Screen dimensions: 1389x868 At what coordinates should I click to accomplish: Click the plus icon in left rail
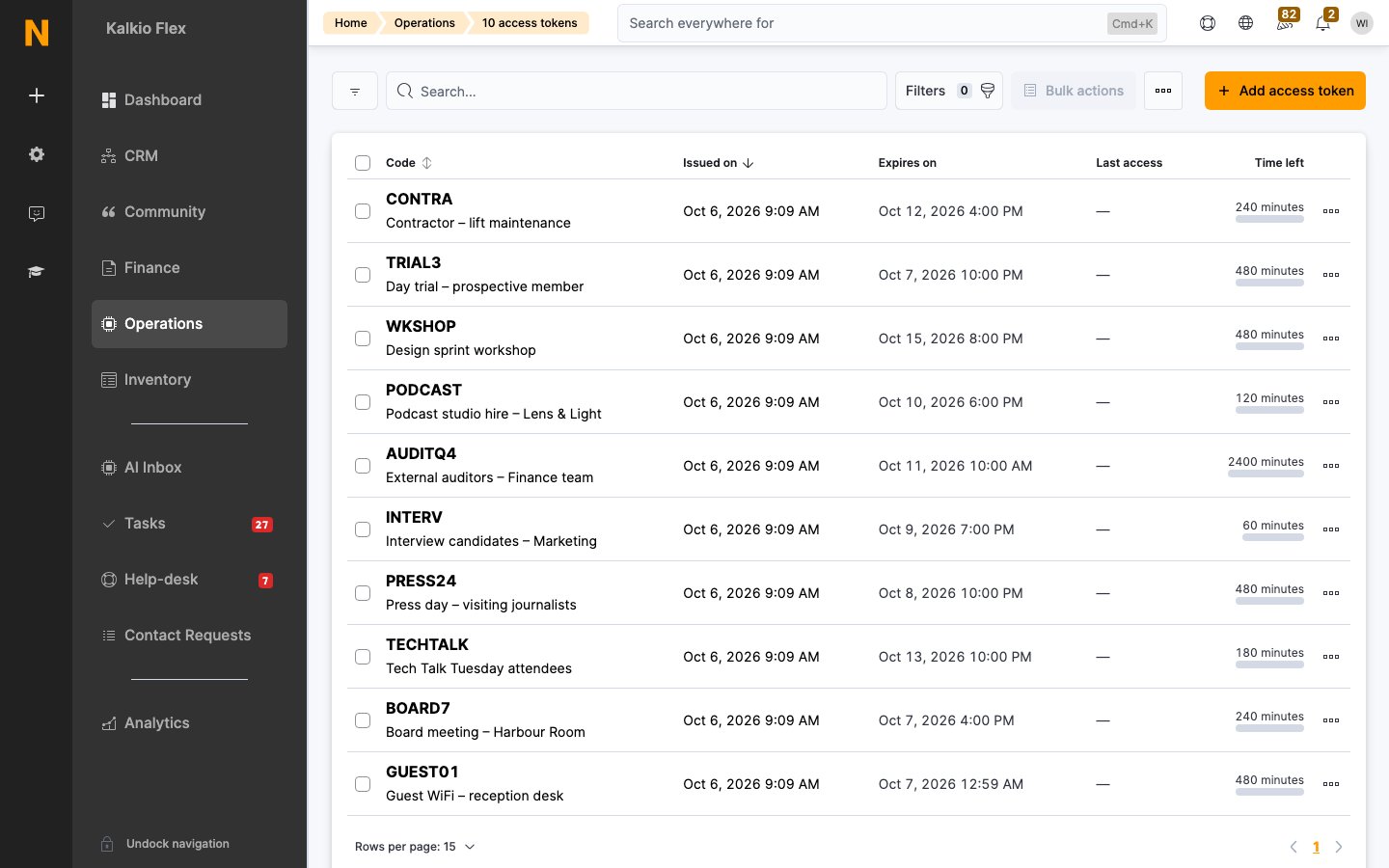(37, 95)
